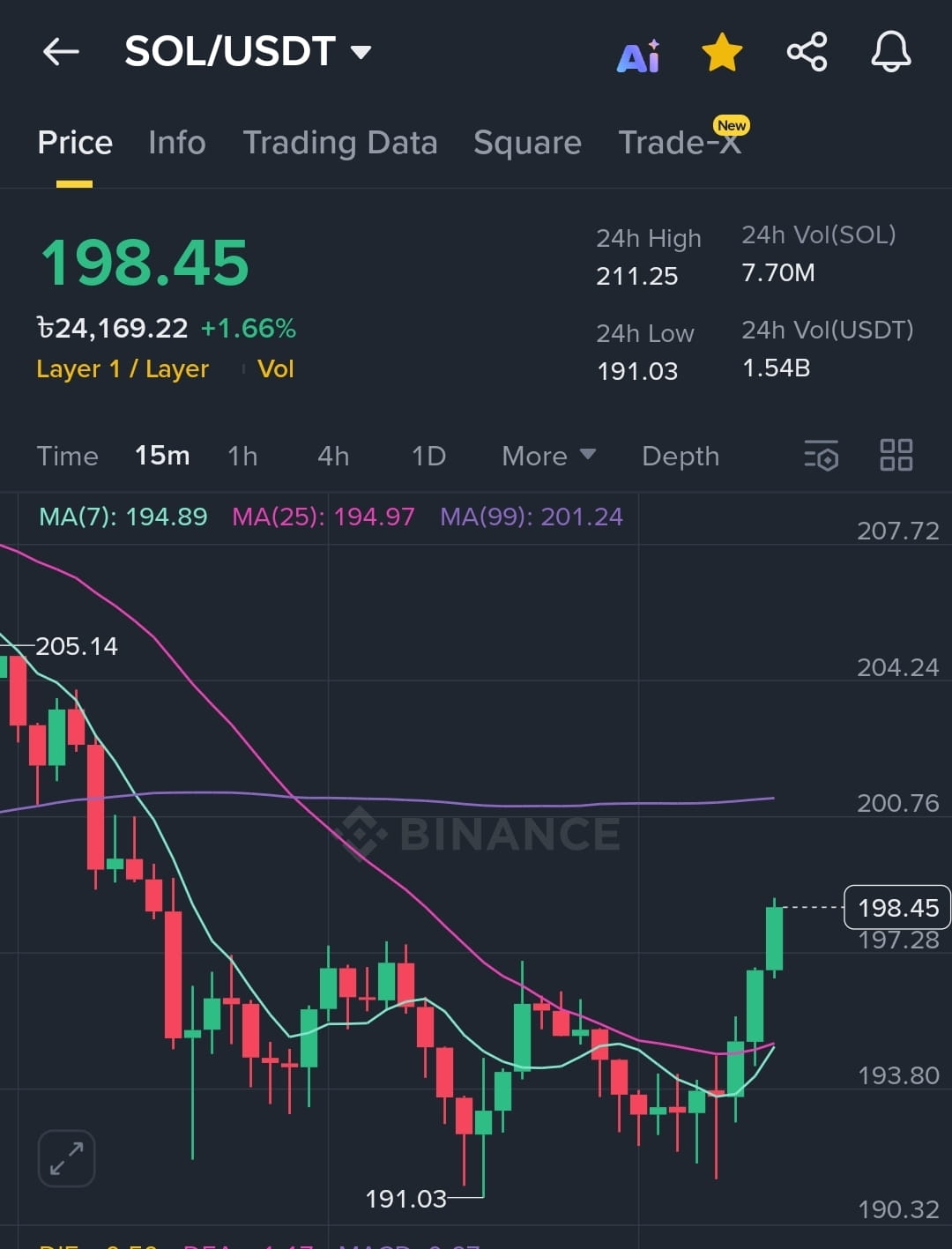Tap the 207.72 axis price label
The image size is (952, 1249).
tap(898, 531)
